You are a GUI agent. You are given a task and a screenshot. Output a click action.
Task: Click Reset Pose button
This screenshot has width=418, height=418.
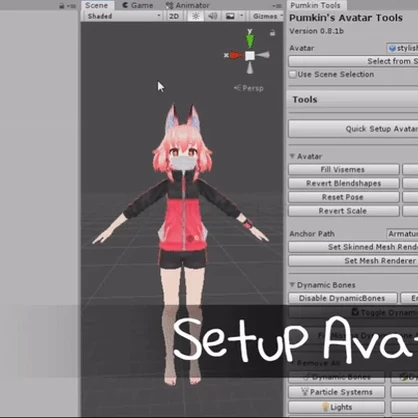point(343,197)
